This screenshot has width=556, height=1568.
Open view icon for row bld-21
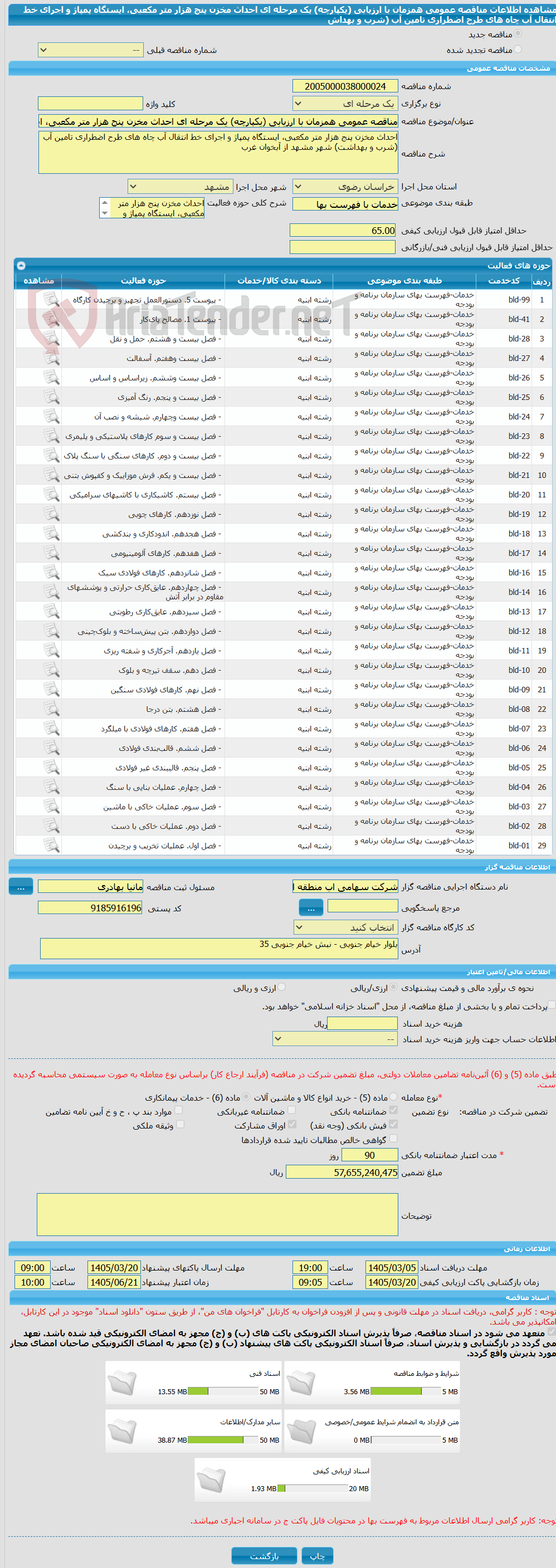click(52, 475)
